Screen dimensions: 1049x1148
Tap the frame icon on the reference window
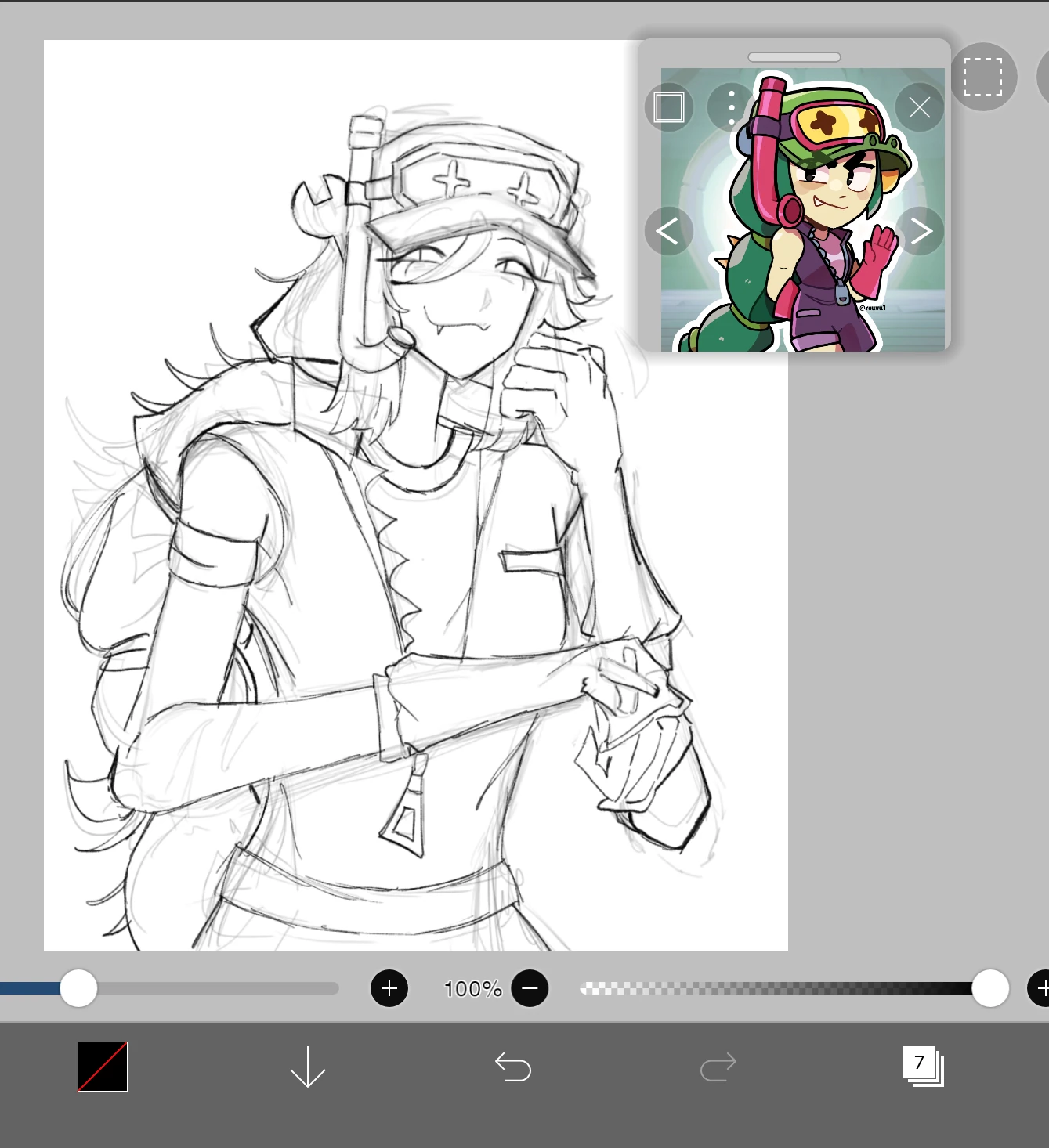[x=668, y=107]
